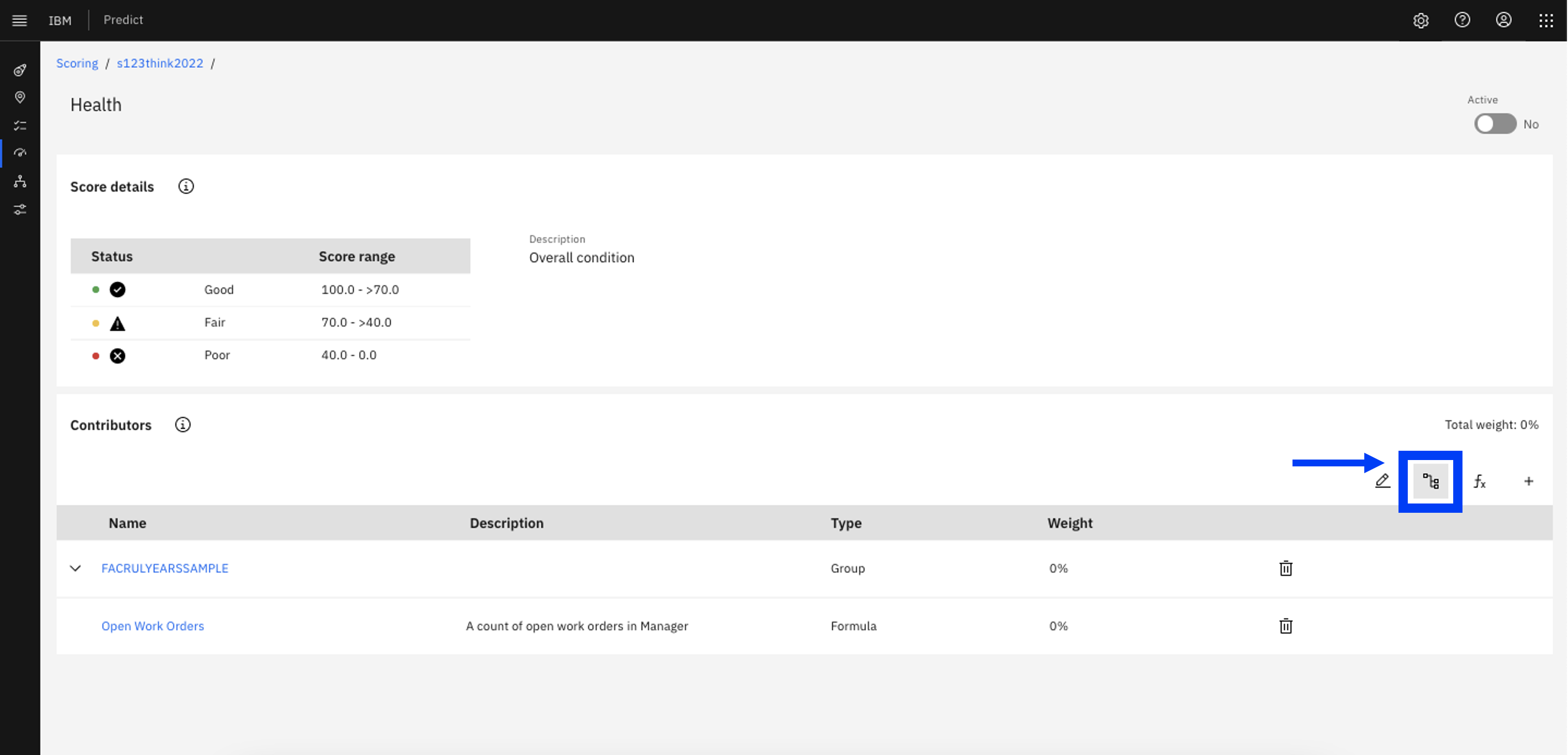Click the plus add contributor icon

[1528, 481]
